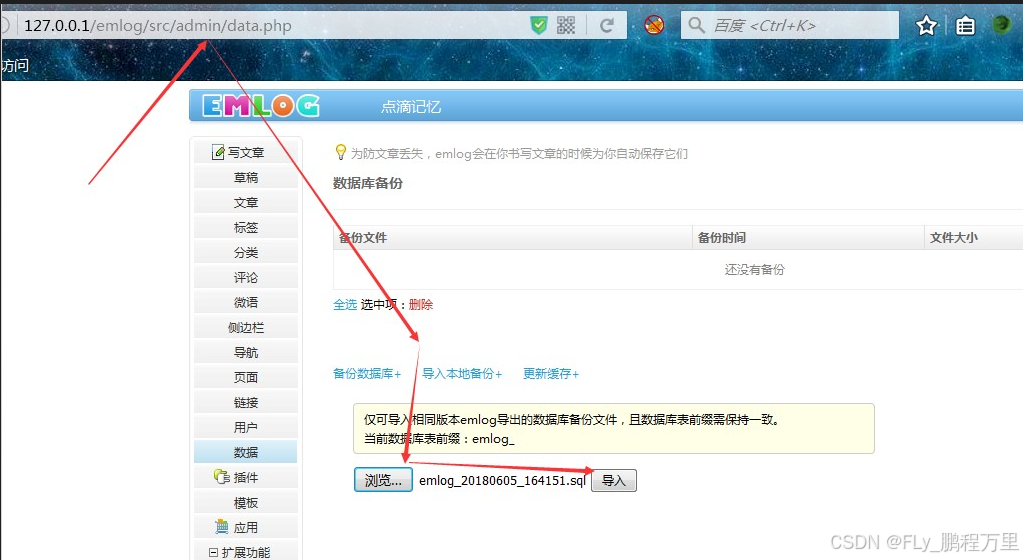
Task: Click the 导入 import button
Action: point(613,480)
